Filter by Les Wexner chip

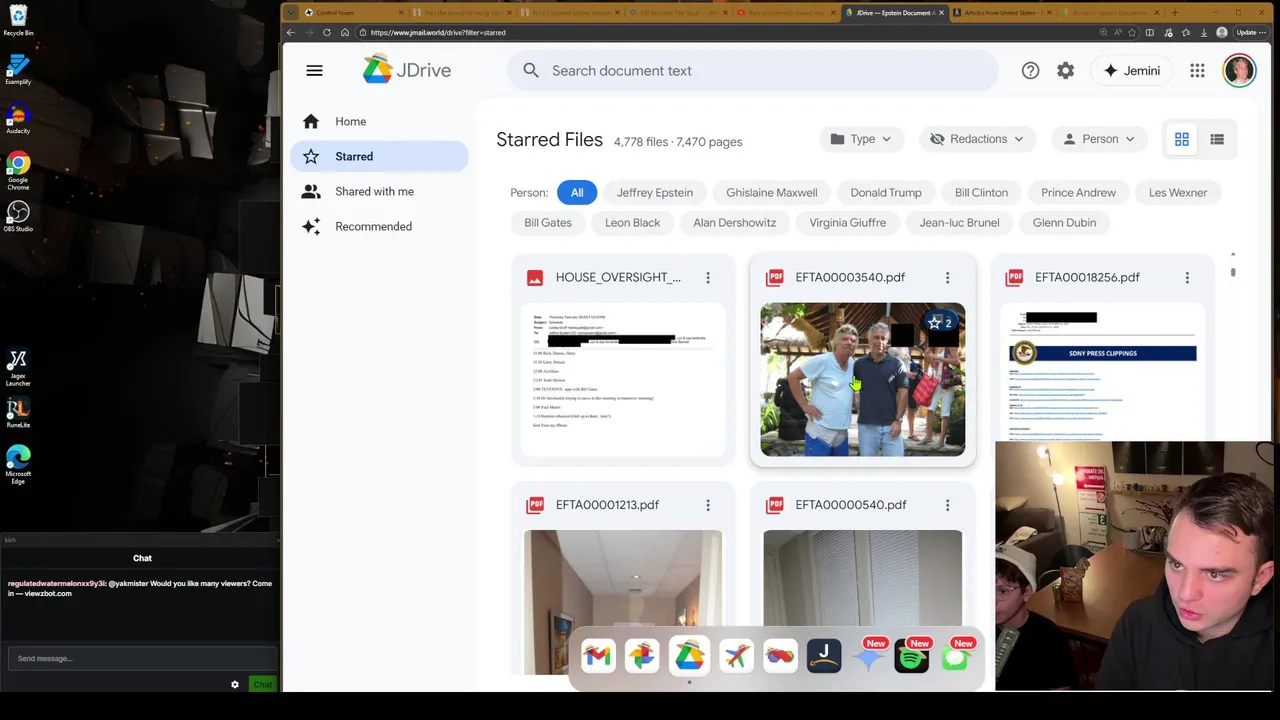click(x=1178, y=192)
